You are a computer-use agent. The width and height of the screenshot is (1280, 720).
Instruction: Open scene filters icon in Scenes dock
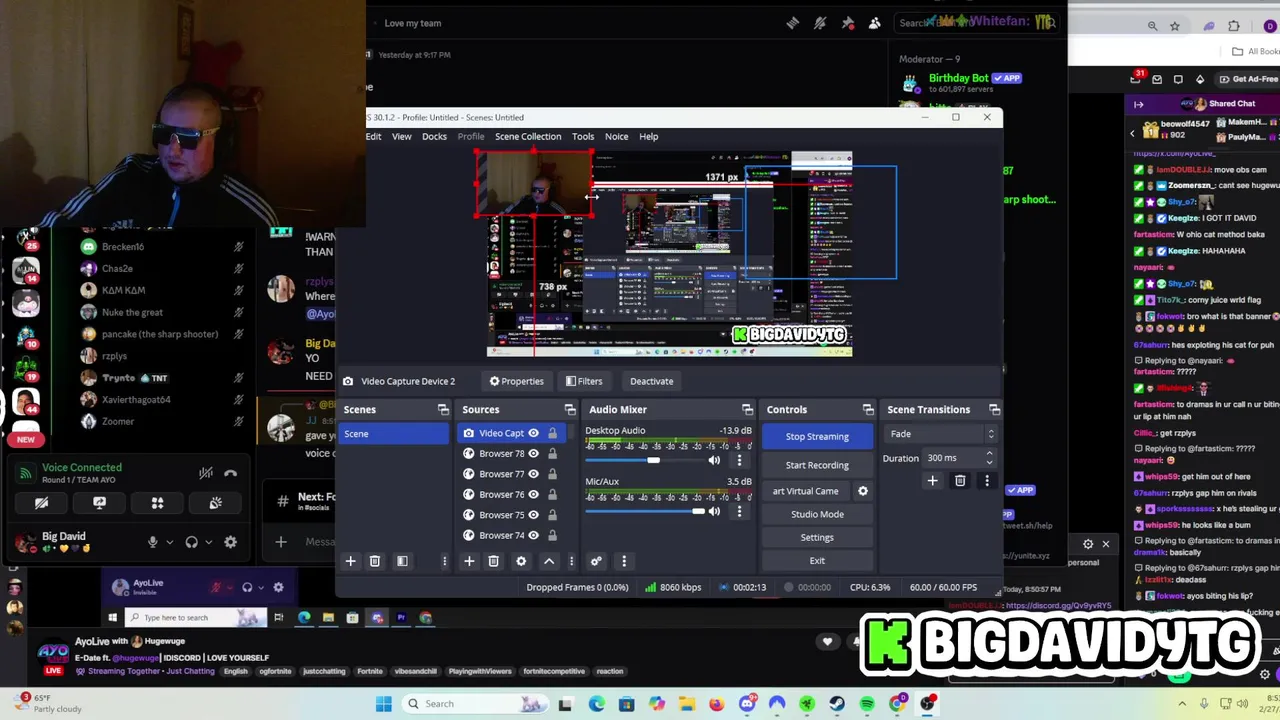click(402, 561)
